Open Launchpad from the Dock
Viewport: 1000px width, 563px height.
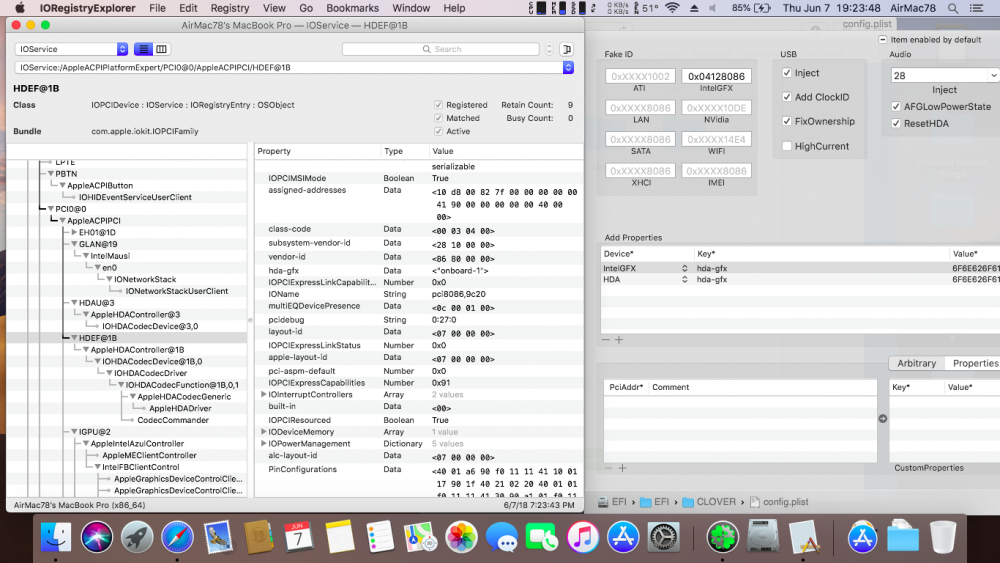click(x=136, y=537)
